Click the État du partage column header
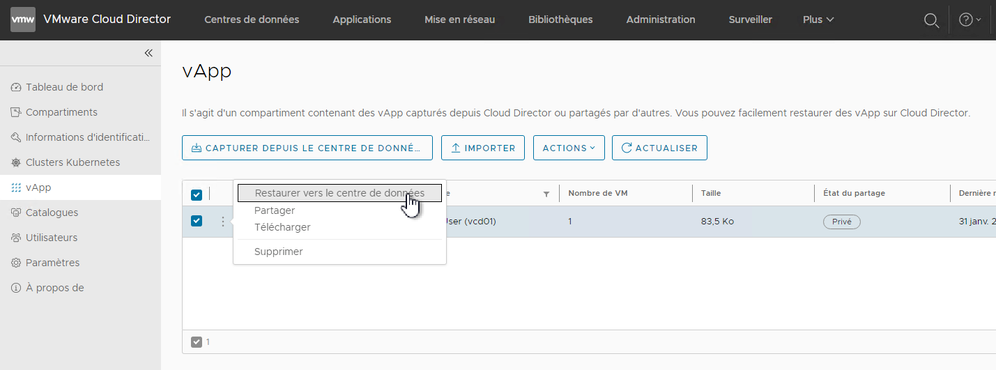The width and height of the screenshot is (996, 370). 854,193
